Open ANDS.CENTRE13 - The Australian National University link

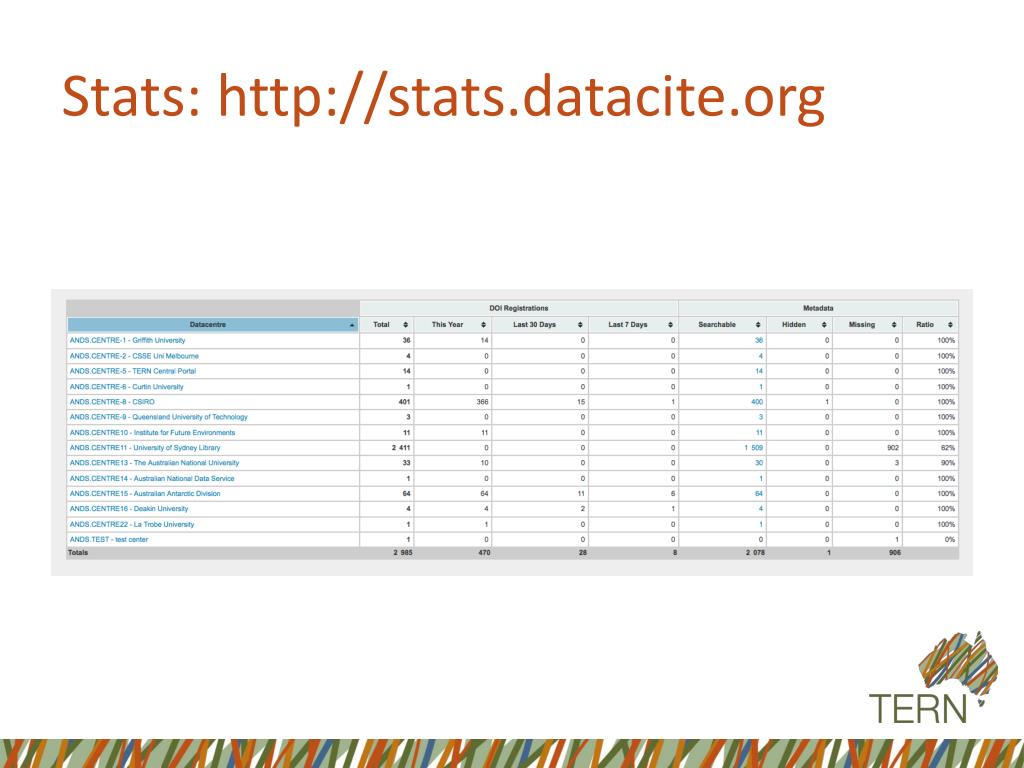click(x=154, y=462)
